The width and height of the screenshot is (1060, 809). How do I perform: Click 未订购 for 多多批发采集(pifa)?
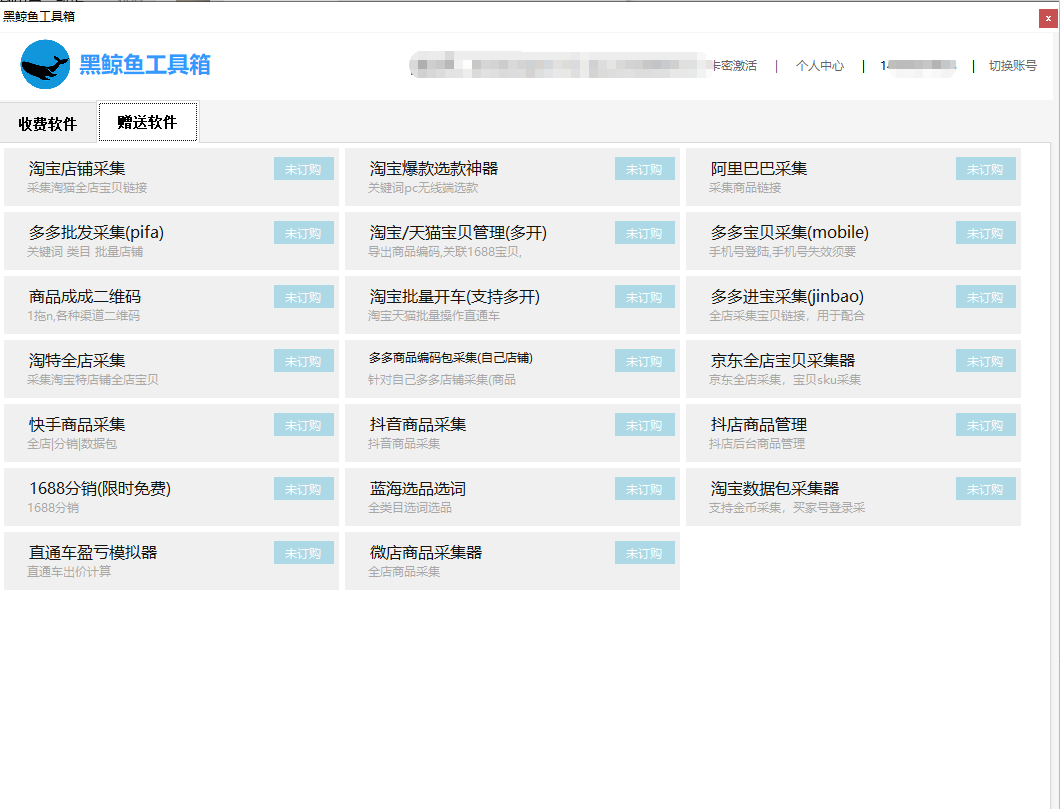(x=304, y=232)
